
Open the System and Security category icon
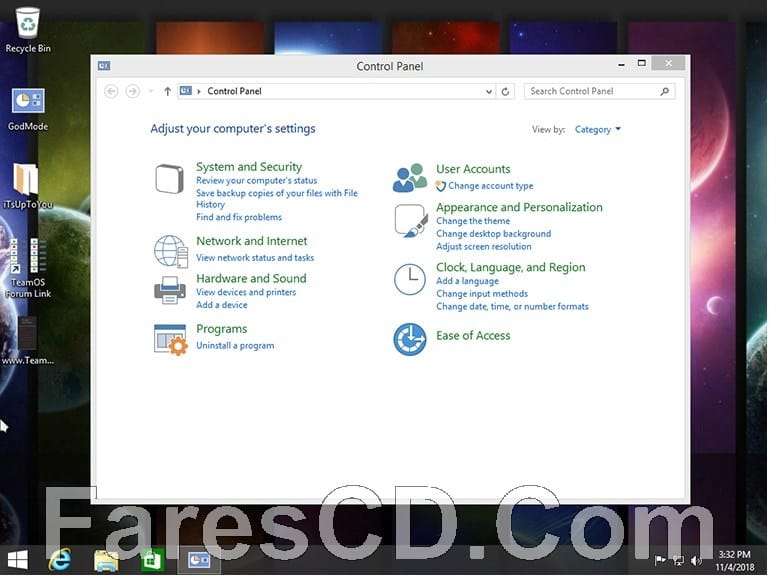(x=169, y=179)
